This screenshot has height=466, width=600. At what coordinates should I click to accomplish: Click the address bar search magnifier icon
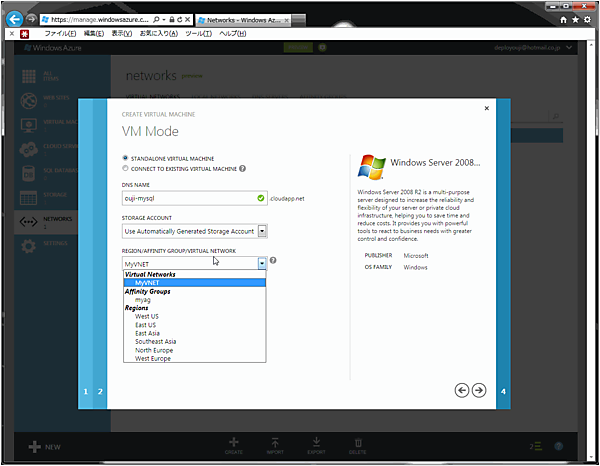156,19
